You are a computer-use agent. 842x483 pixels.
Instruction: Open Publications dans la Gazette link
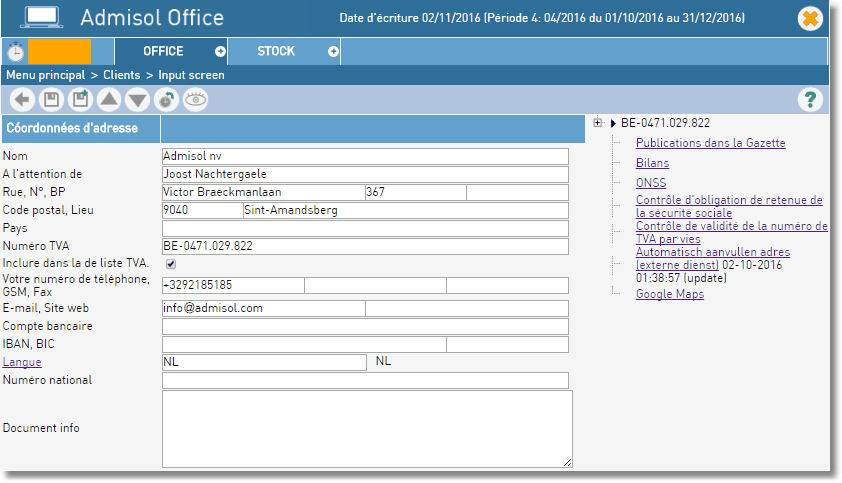point(710,143)
